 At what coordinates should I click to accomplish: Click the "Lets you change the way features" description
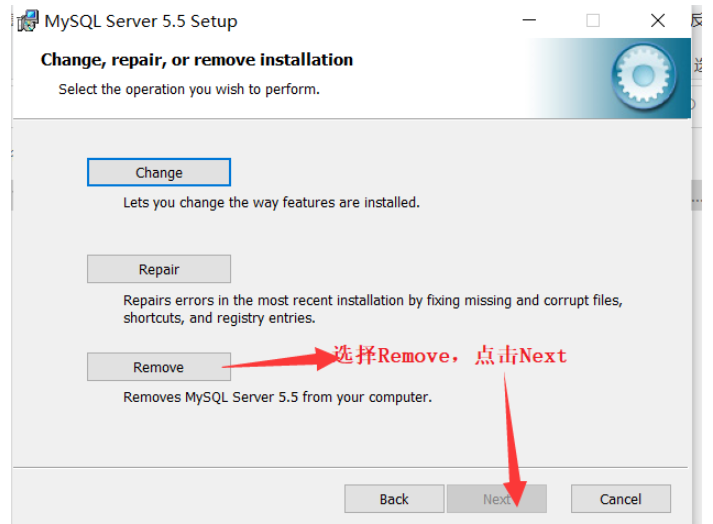(x=271, y=202)
